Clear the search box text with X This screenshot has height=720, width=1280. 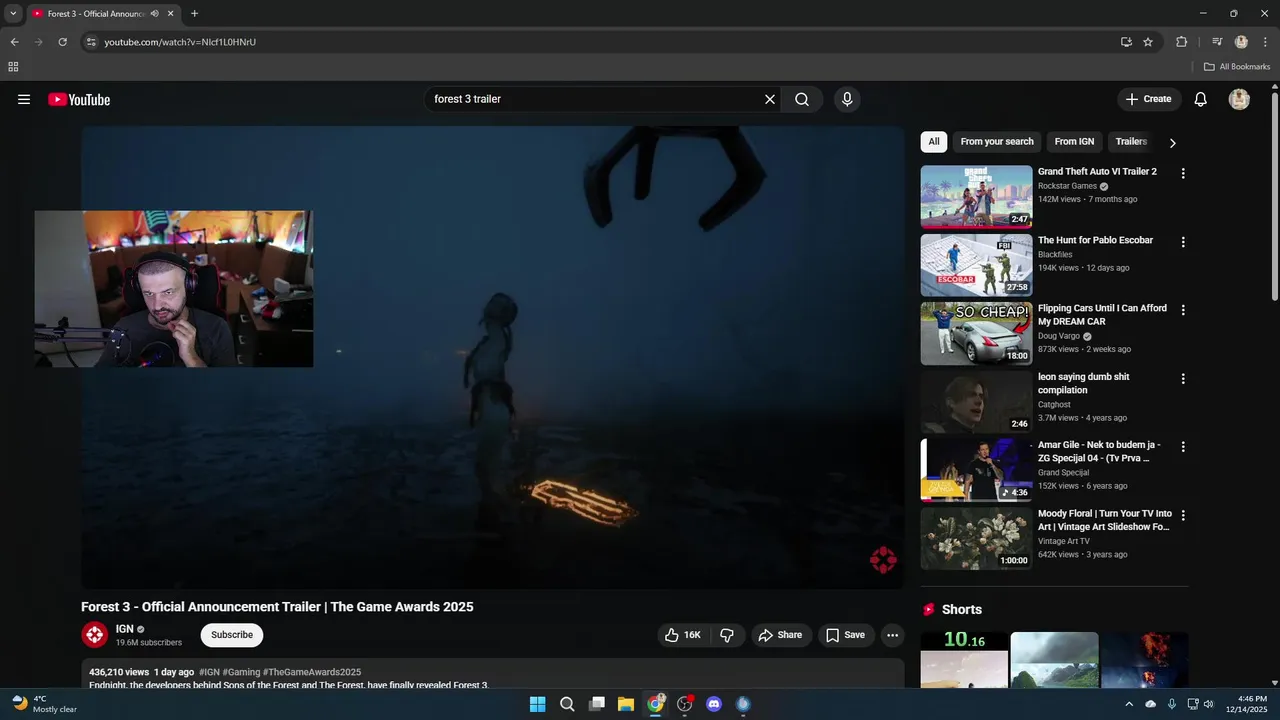coord(770,99)
